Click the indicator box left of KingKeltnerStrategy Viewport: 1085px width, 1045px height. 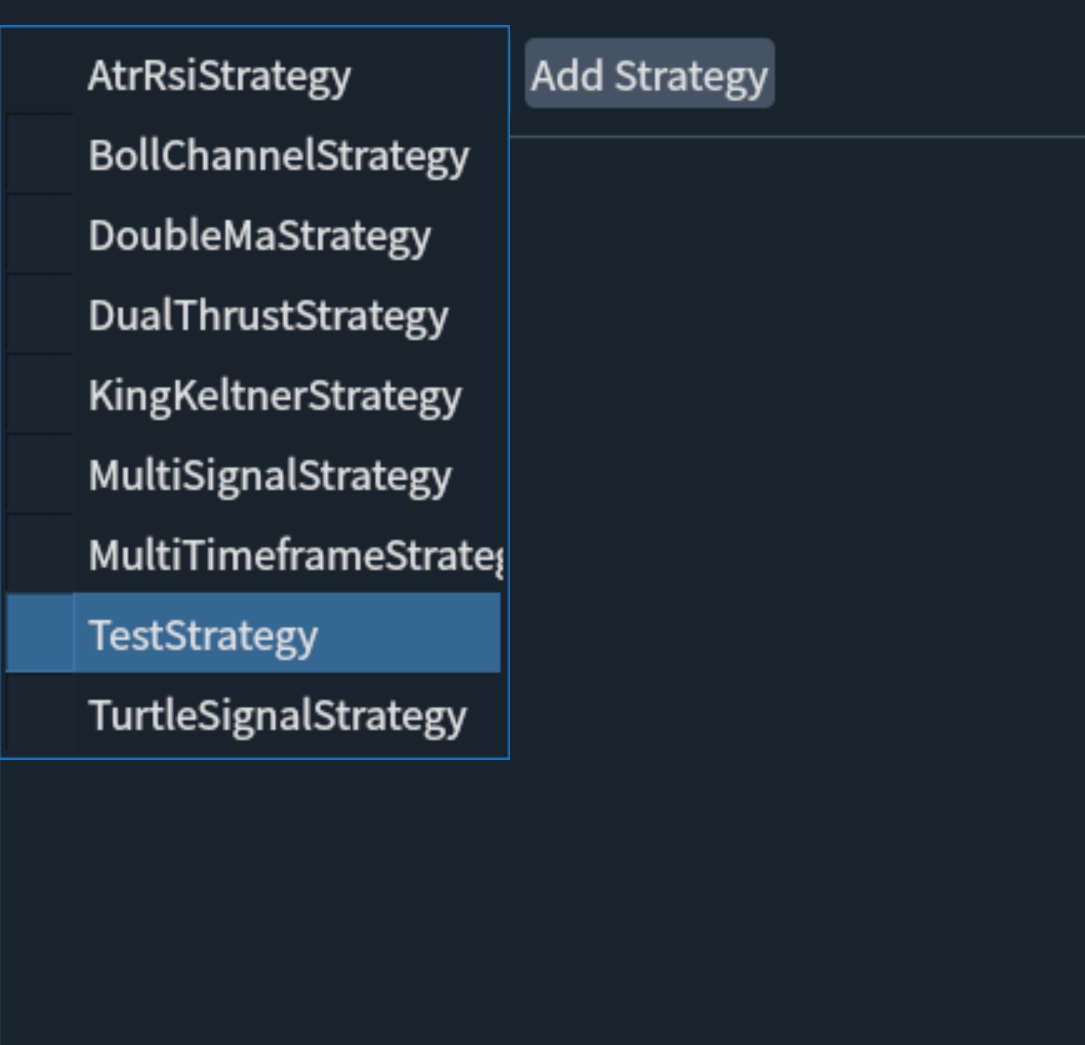40,396
